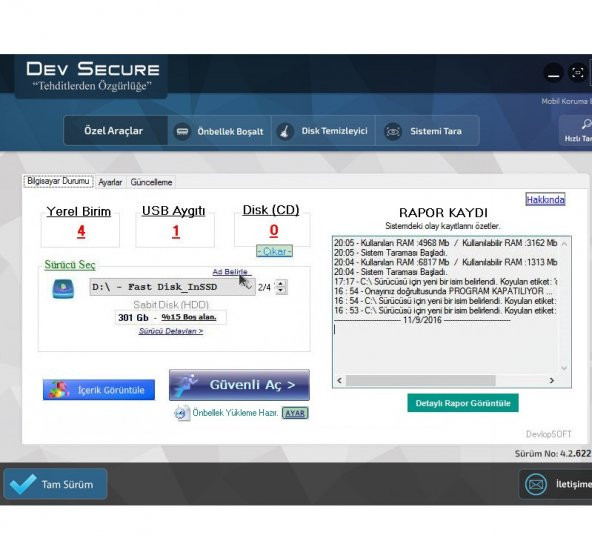This screenshot has height=544, width=592.
Task: Click the 11/9/2016 date separator line
Action: [422, 320]
